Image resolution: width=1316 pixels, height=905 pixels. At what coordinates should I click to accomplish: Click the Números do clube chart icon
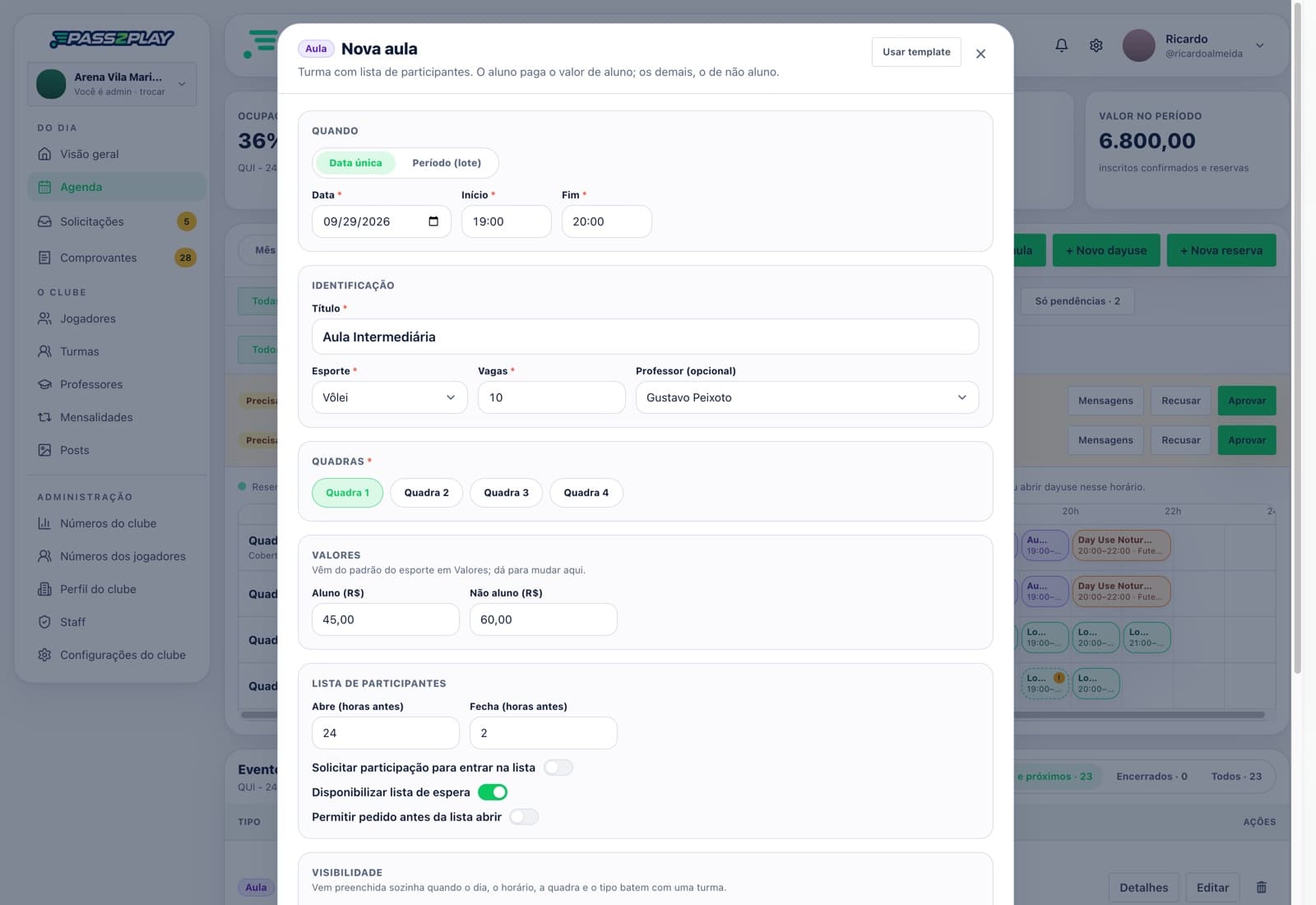click(44, 523)
